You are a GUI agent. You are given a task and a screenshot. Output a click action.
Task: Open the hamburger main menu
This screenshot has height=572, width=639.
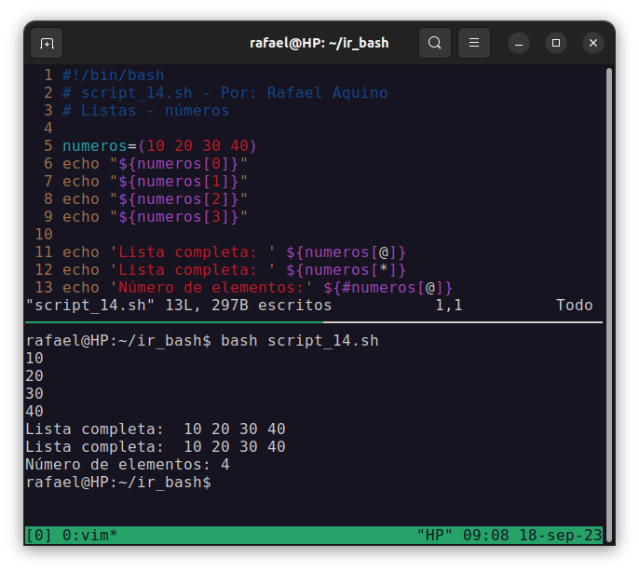click(474, 43)
